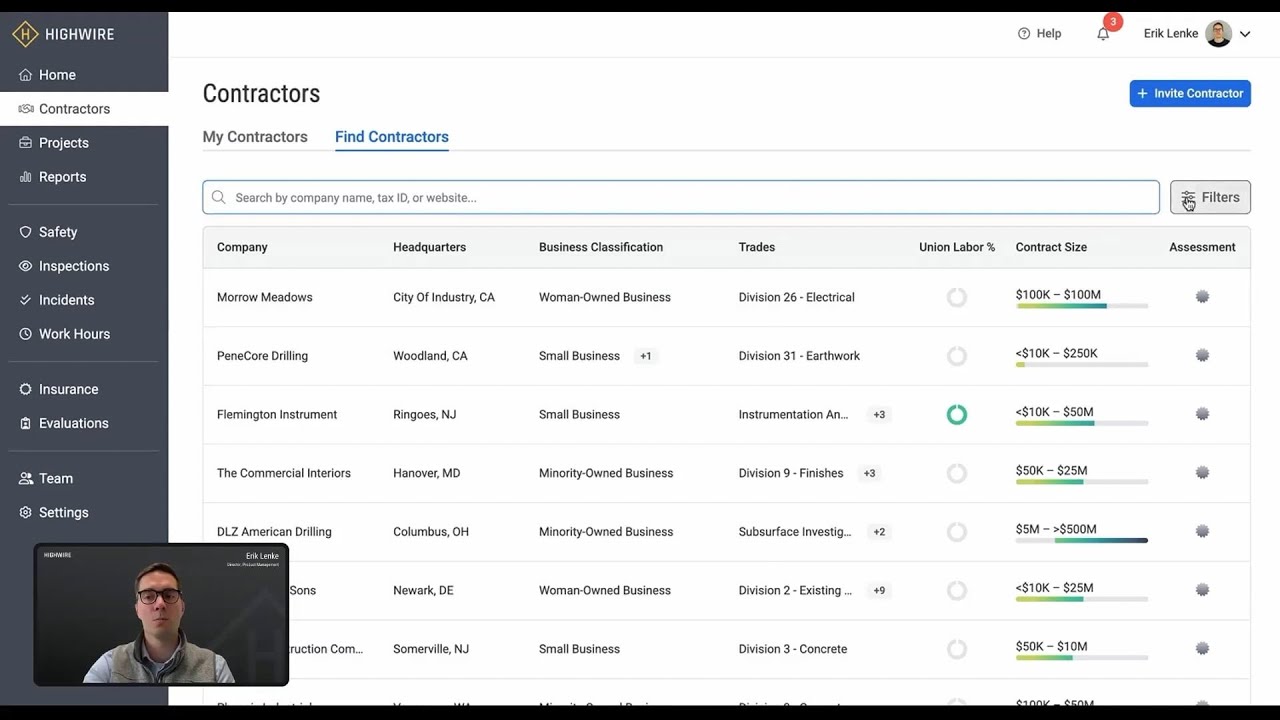Image resolution: width=1280 pixels, height=720 pixels.
Task: Open DLZ American Drilling company entry
Action: pyautogui.click(x=274, y=532)
